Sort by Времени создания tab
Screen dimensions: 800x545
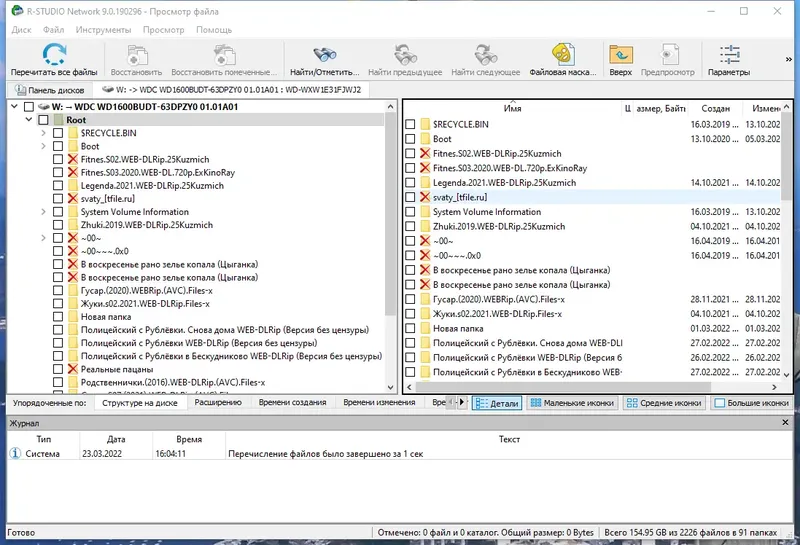tap(292, 403)
